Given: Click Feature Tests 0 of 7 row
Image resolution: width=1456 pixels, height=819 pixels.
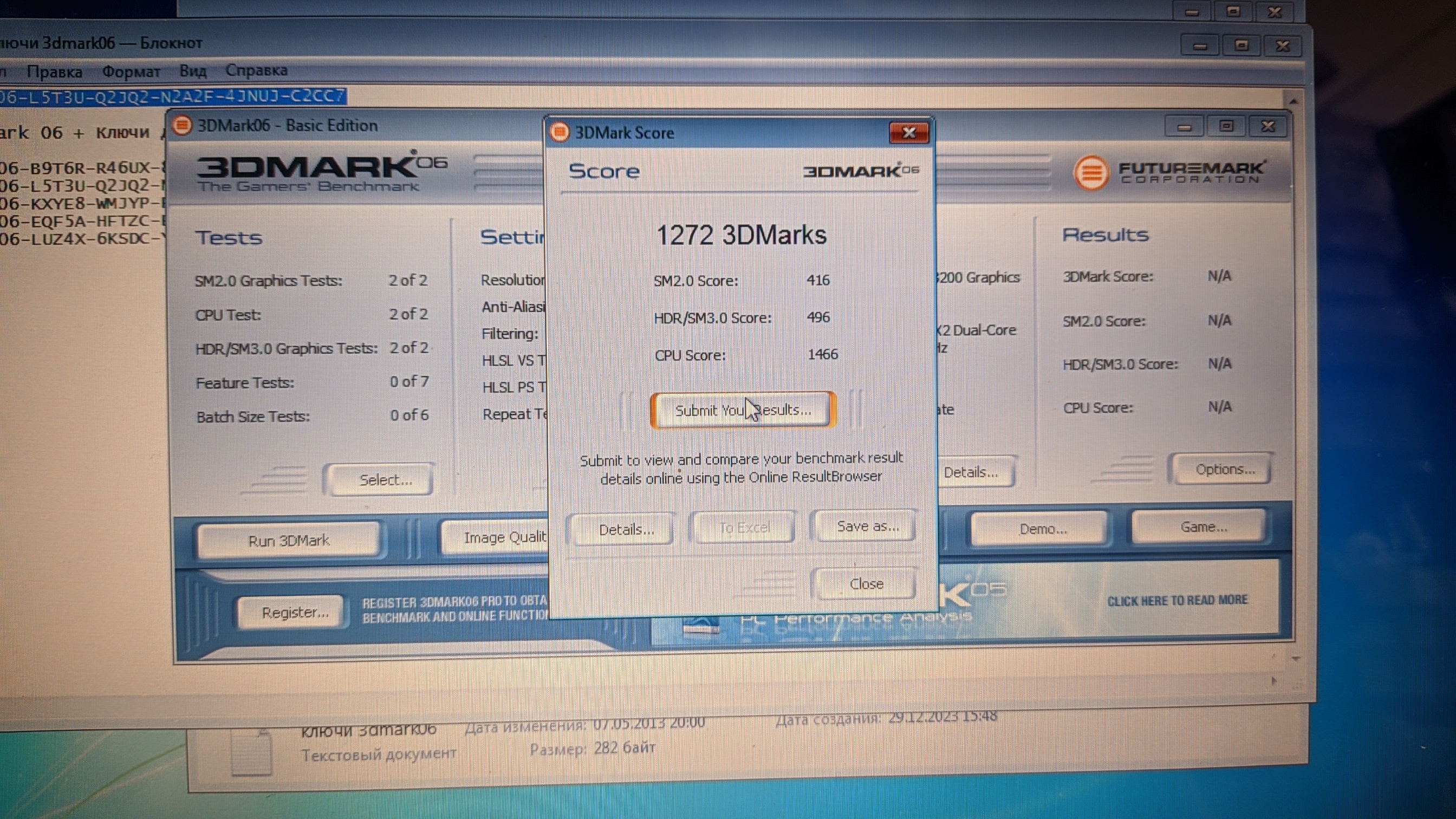Looking at the screenshot, I should pyautogui.click(x=313, y=382).
